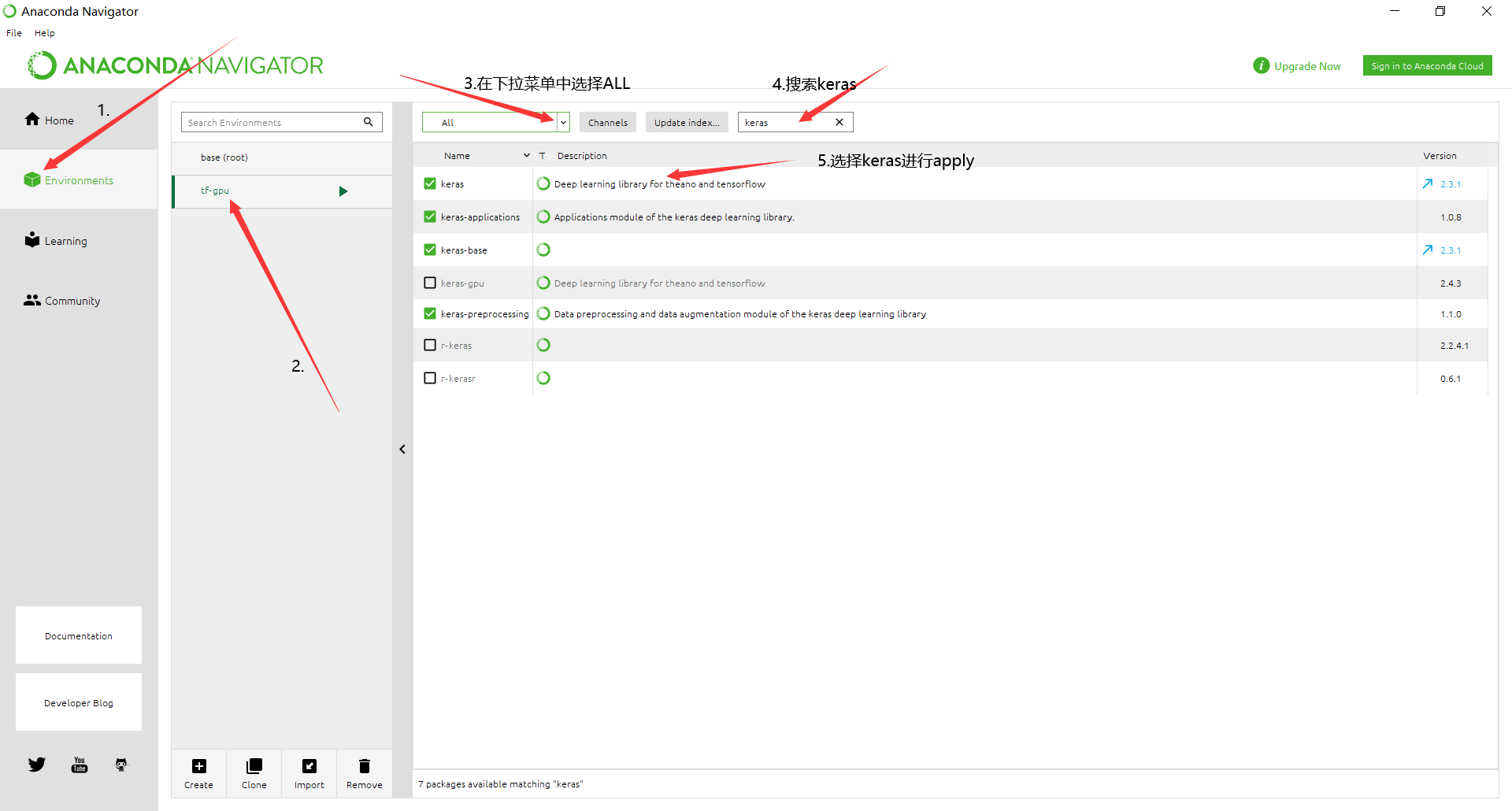Collapse the environments panel with left chevron
The image size is (1512, 811).
tap(402, 449)
